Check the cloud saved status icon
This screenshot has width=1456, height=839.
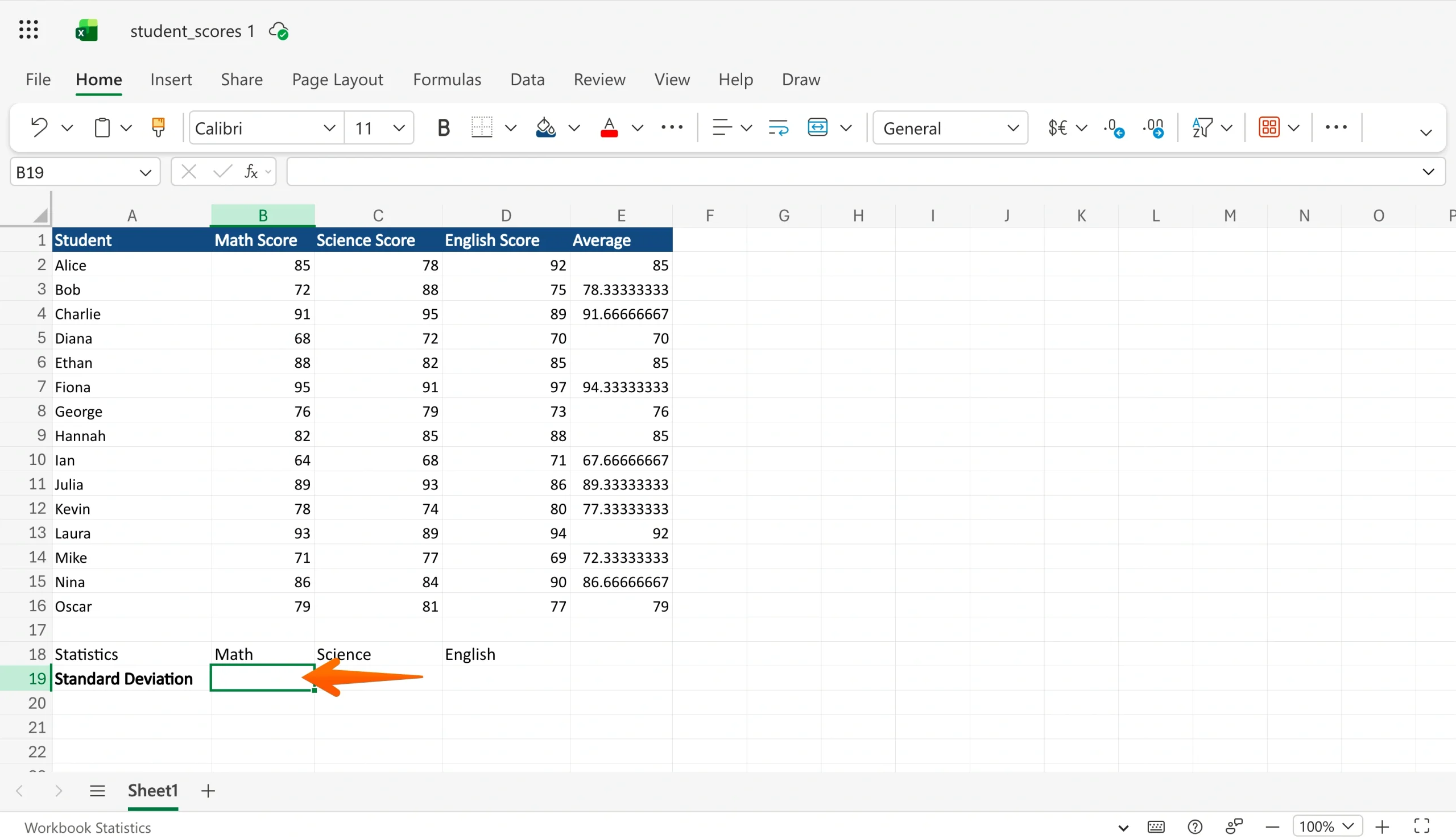(279, 31)
